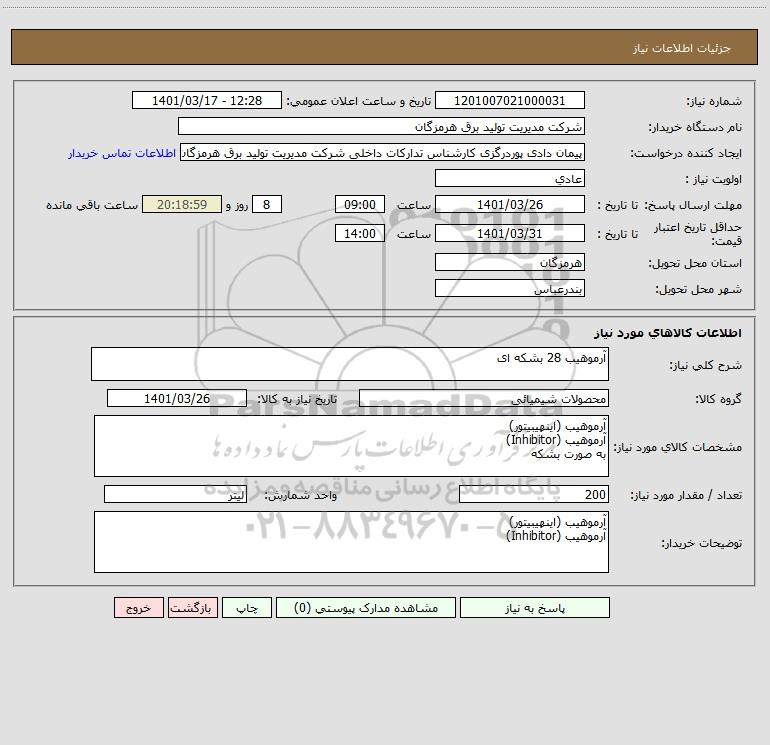The image size is (770, 745).
Task: Open 'مشاهده مدارک پیوستی (0)' attachments button
Action: (x=366, y=607)
